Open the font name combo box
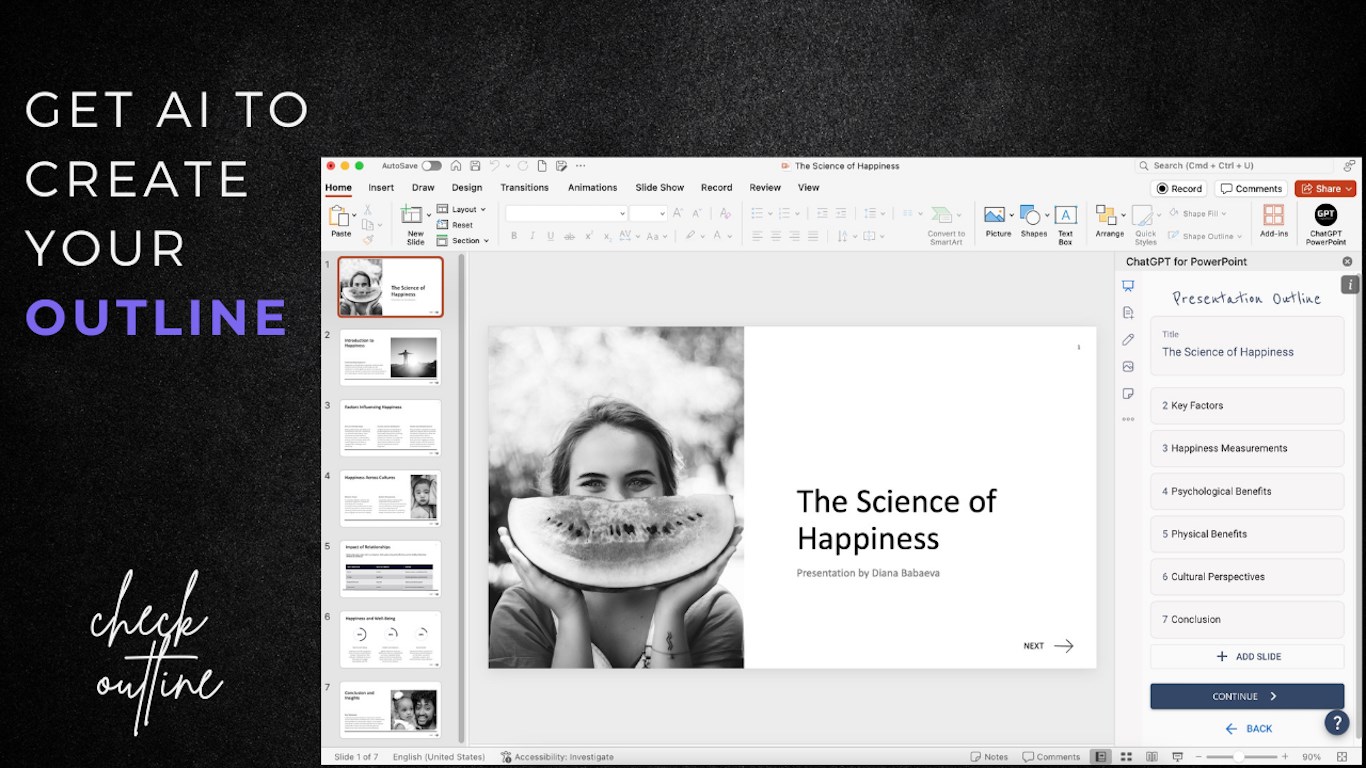The width and height of the screenshot is (1366, 768). [x=566, y=213]
